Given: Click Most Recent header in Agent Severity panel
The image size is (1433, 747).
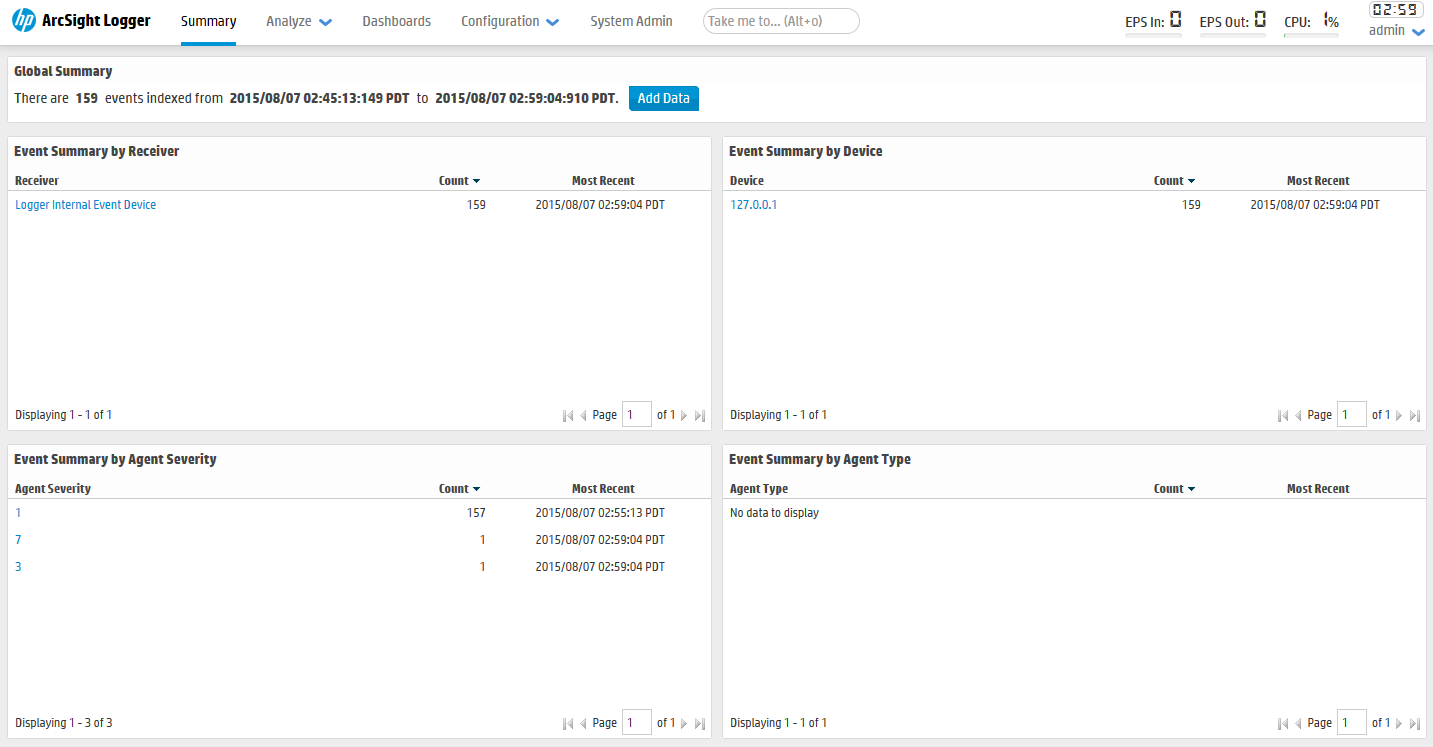Looking at the screenshot, I should tap(603, 489).
